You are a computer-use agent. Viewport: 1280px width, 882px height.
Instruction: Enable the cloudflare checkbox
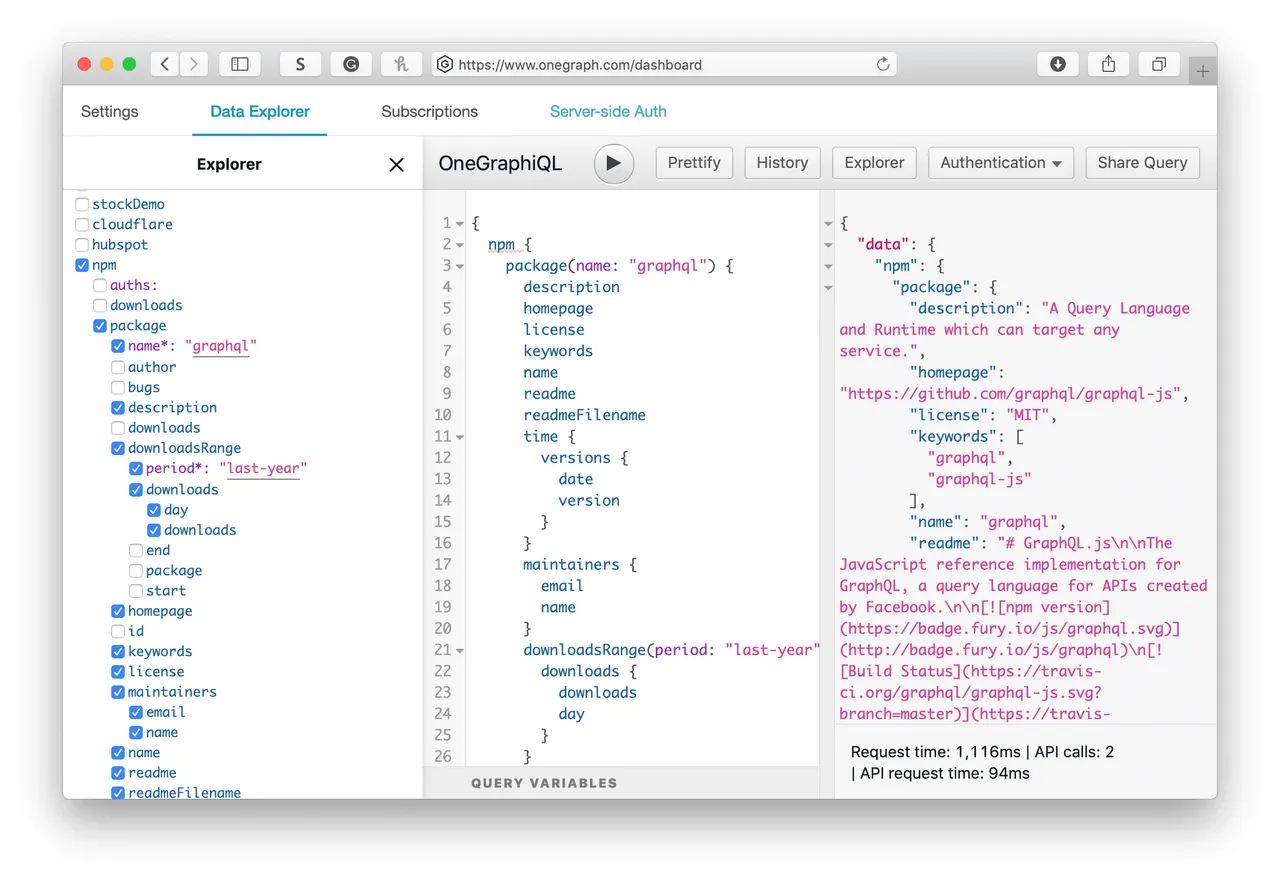(82, 224)
